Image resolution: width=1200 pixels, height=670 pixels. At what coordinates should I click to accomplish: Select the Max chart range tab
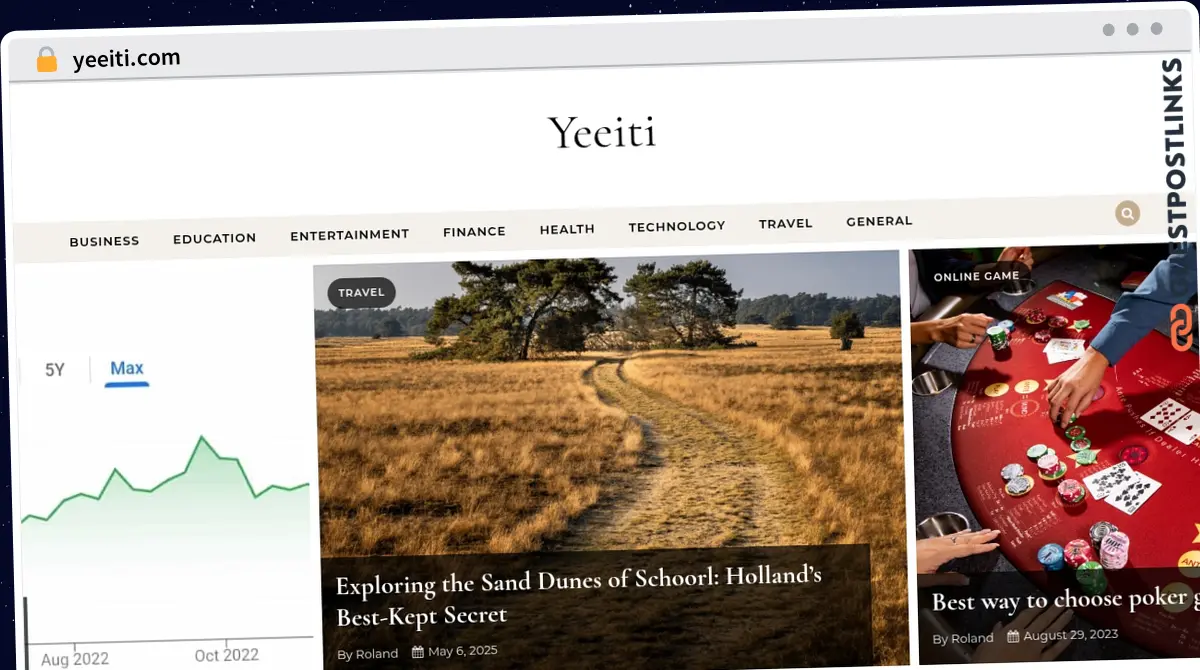coord(127,368)
